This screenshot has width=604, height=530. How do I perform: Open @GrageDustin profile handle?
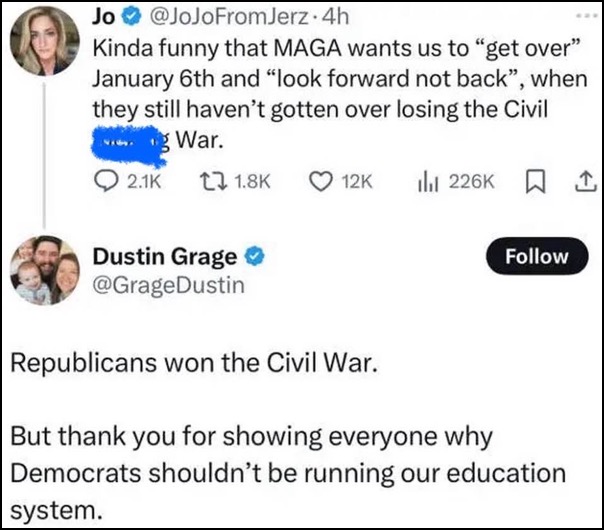pos(169,286)
